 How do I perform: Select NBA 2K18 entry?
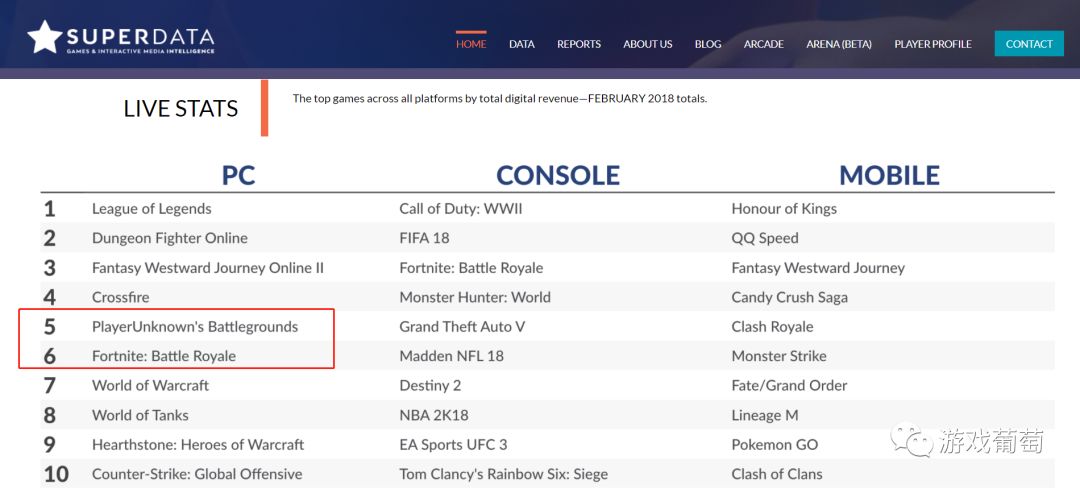tap(434, 415)
